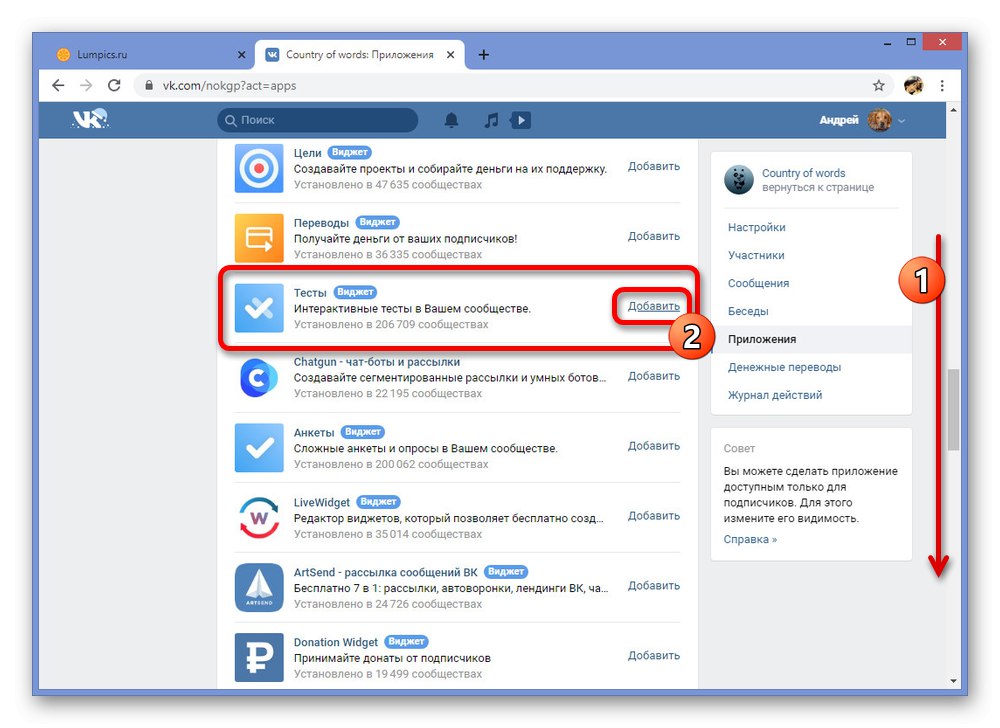The image size is (1000, 728).
Task: Open the Справка » link
Action: click(x=750, y=539)
